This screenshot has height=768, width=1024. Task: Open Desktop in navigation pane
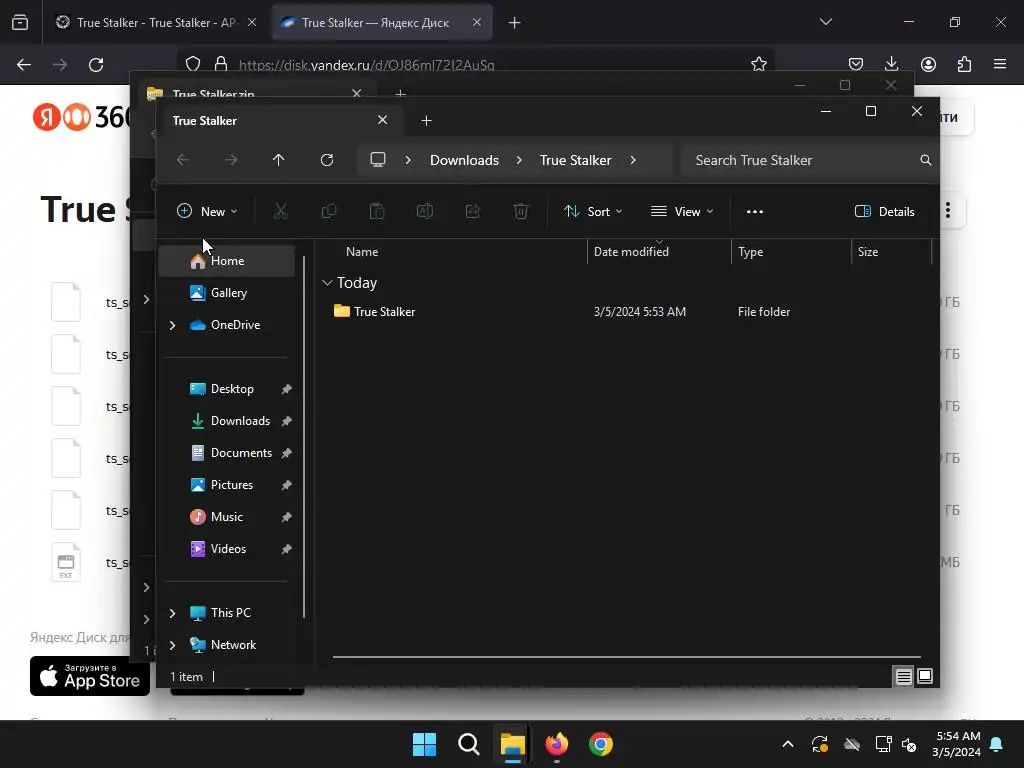tap(227, 389)
